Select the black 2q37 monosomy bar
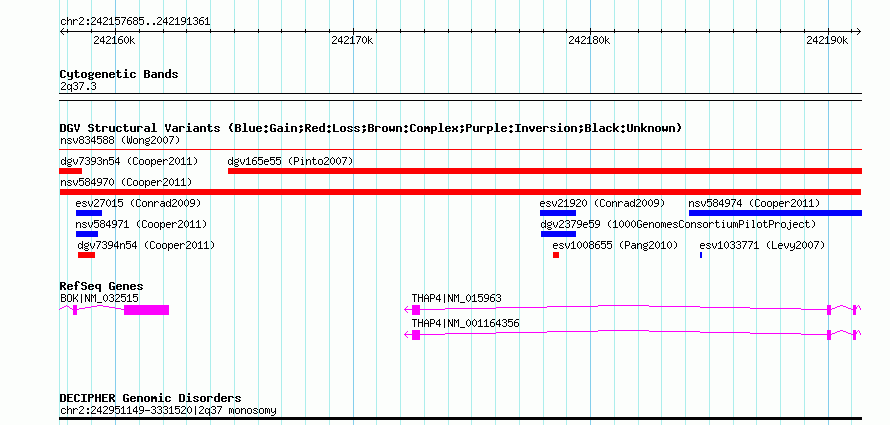This screenshot has height=425, width=890. pyautogui.click(x=460, y=418)
